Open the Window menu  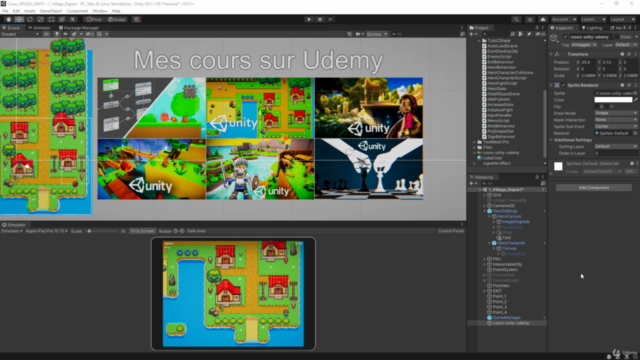(x=100, y=11)
